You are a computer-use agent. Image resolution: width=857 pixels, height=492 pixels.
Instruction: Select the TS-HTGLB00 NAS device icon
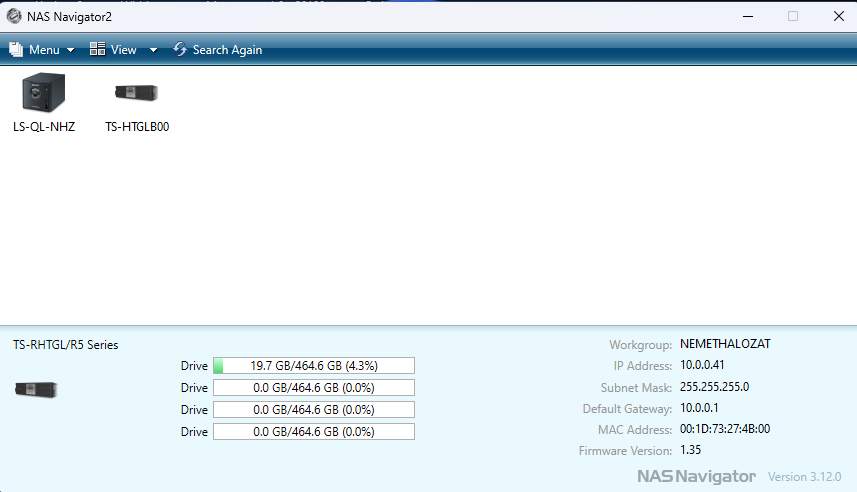point(137,92)
